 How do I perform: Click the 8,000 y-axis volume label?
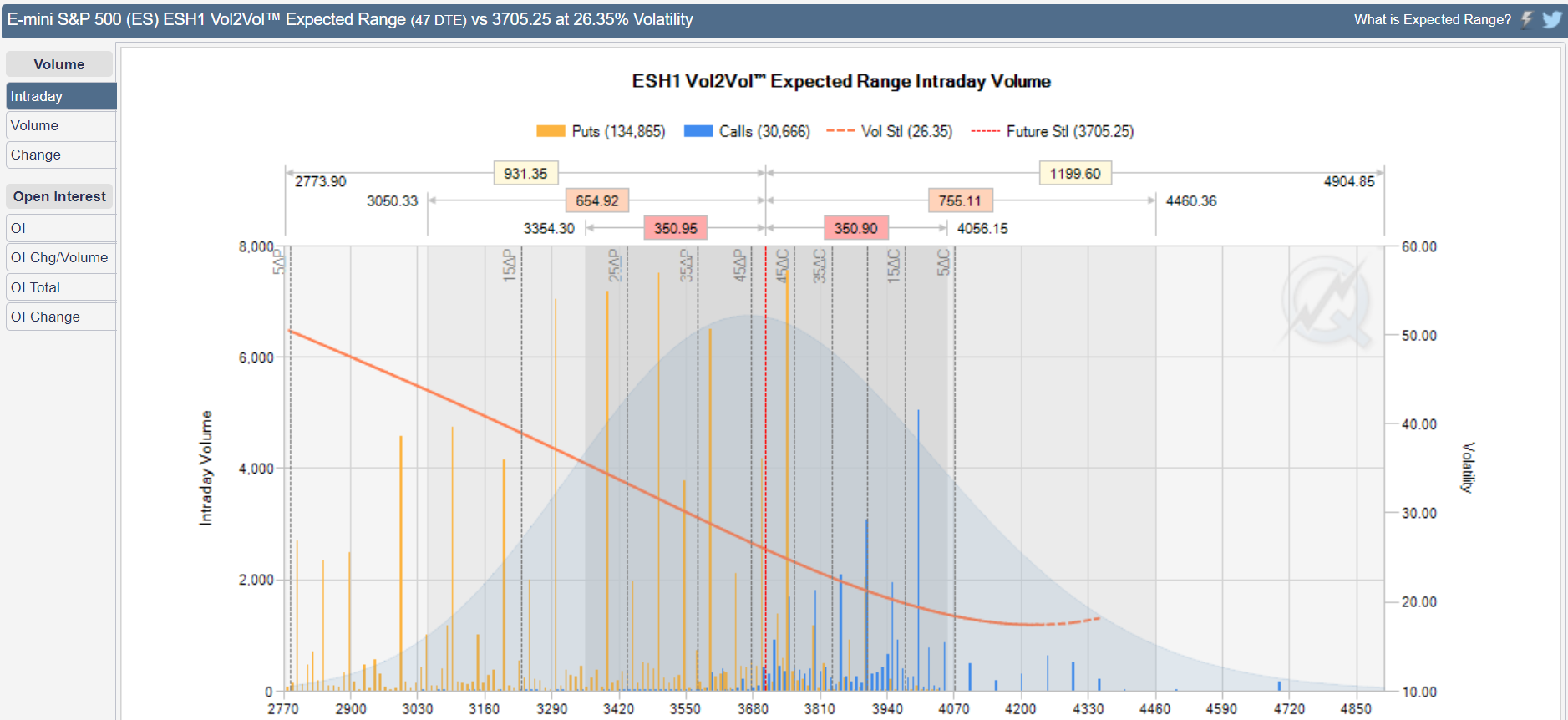point(256,246)
